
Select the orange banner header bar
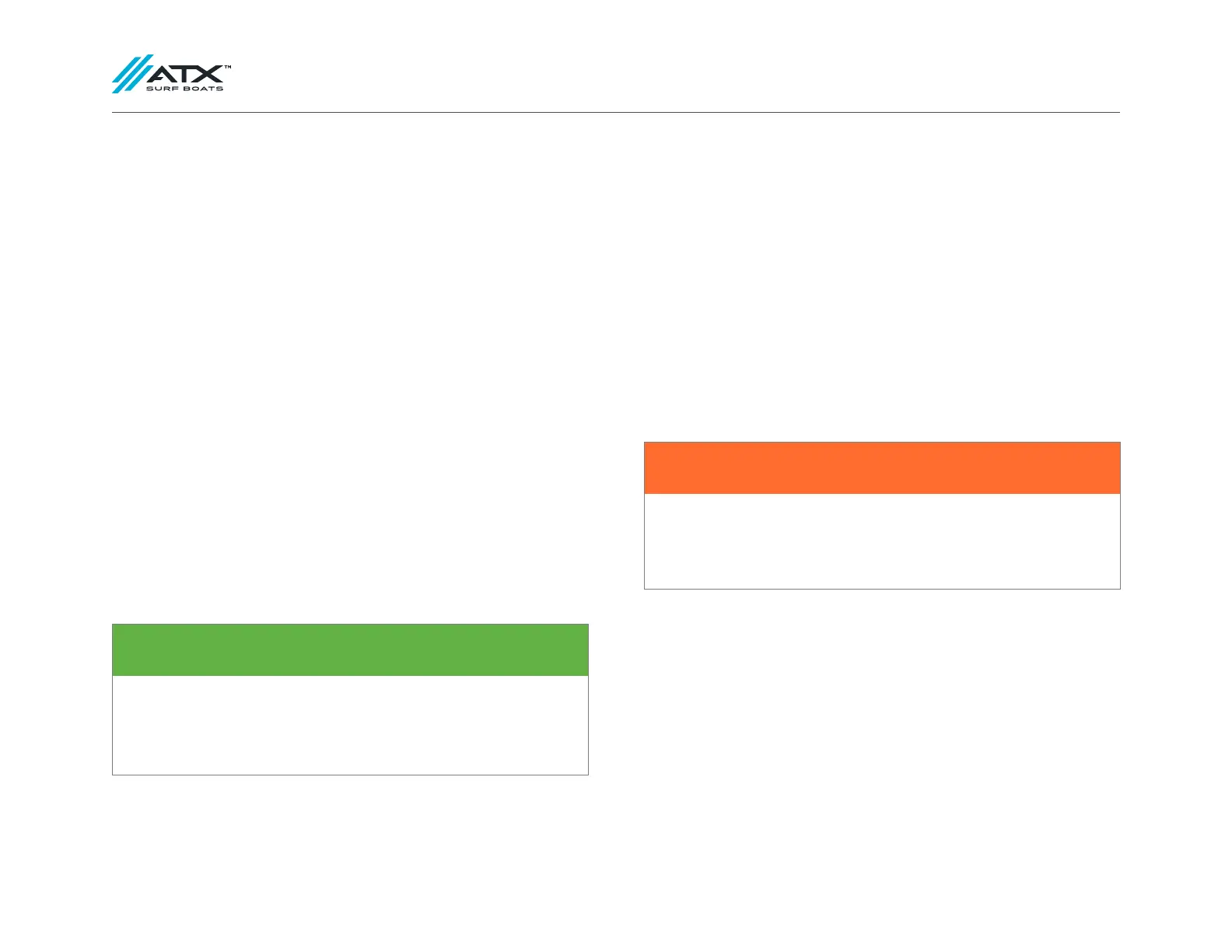[x=882, y=468]
